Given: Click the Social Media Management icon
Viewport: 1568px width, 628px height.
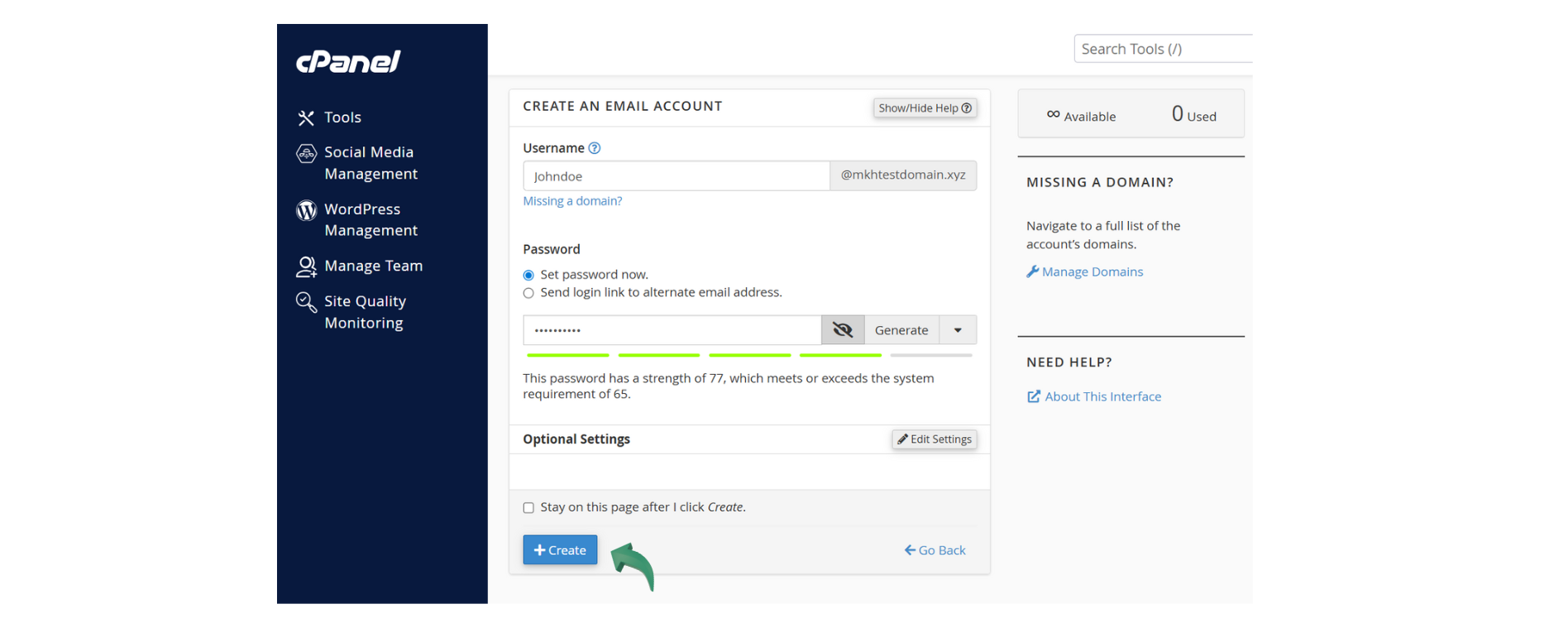Looking at the screenshot, I should point(306,153).
